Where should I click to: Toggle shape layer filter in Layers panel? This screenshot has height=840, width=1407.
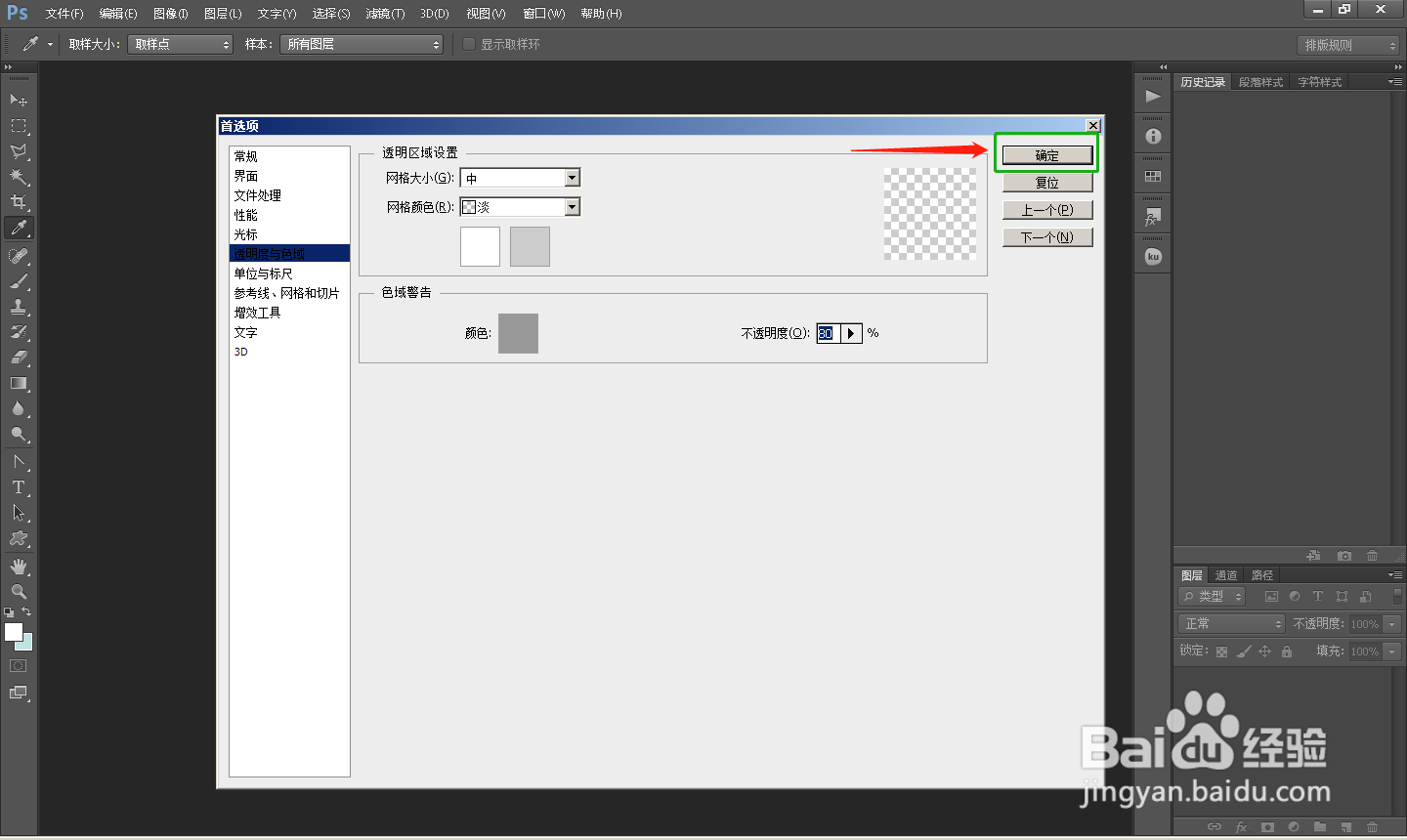(x=1342, y=596)
